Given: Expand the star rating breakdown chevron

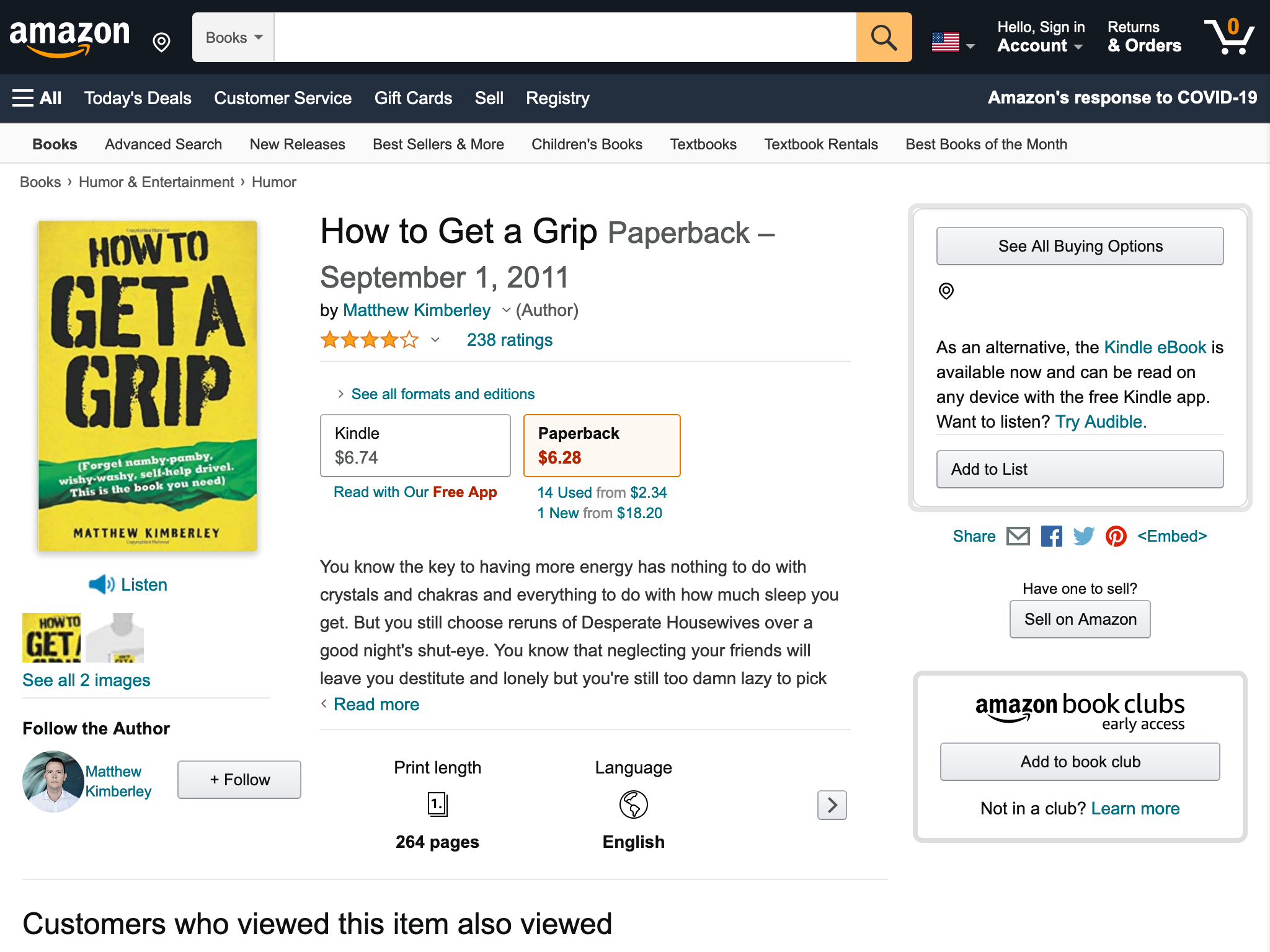Looking at the screenshot, I should point(435,340).
